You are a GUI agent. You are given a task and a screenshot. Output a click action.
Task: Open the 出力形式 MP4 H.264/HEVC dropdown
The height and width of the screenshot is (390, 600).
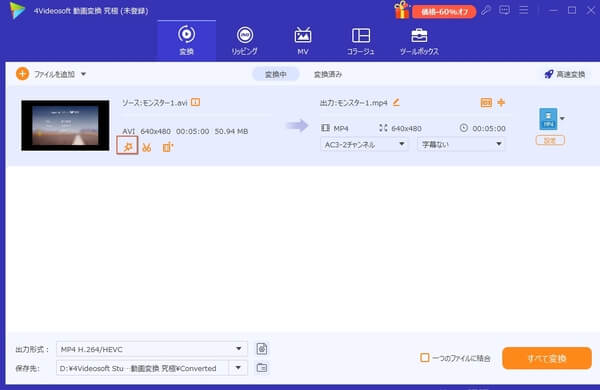tap(152, 349)
